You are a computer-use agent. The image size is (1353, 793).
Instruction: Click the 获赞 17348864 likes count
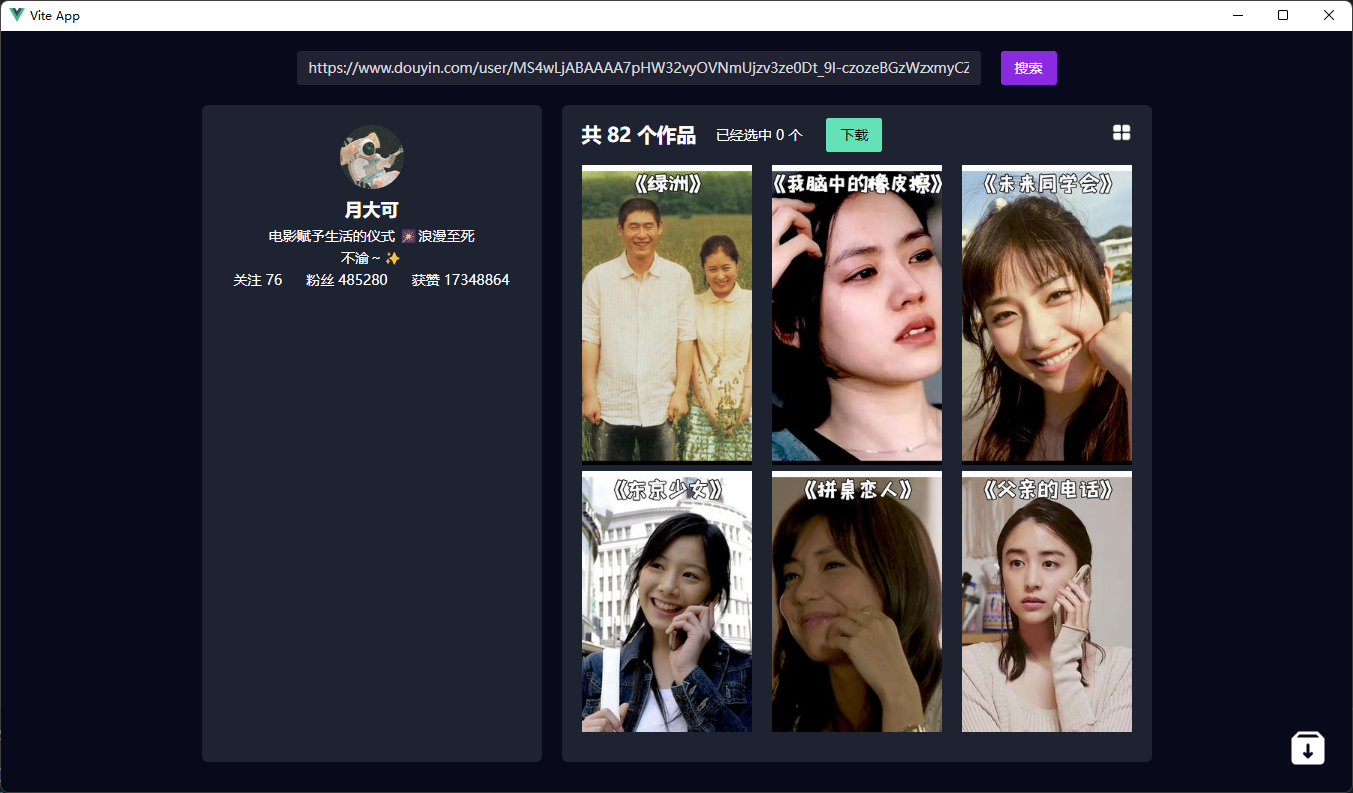(460, 280)
